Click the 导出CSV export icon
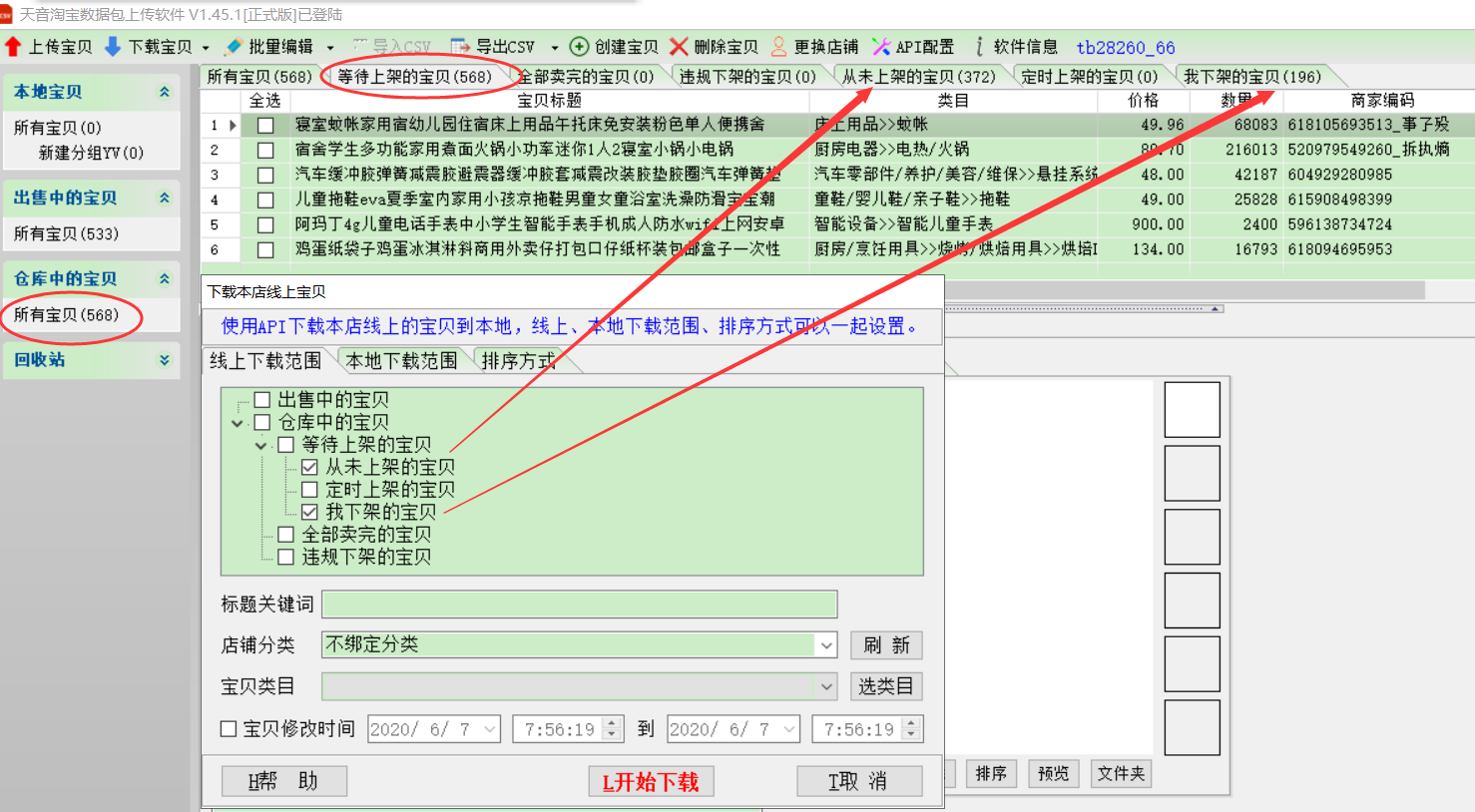Screen dimensions: 1475x812 coord(460,47)
